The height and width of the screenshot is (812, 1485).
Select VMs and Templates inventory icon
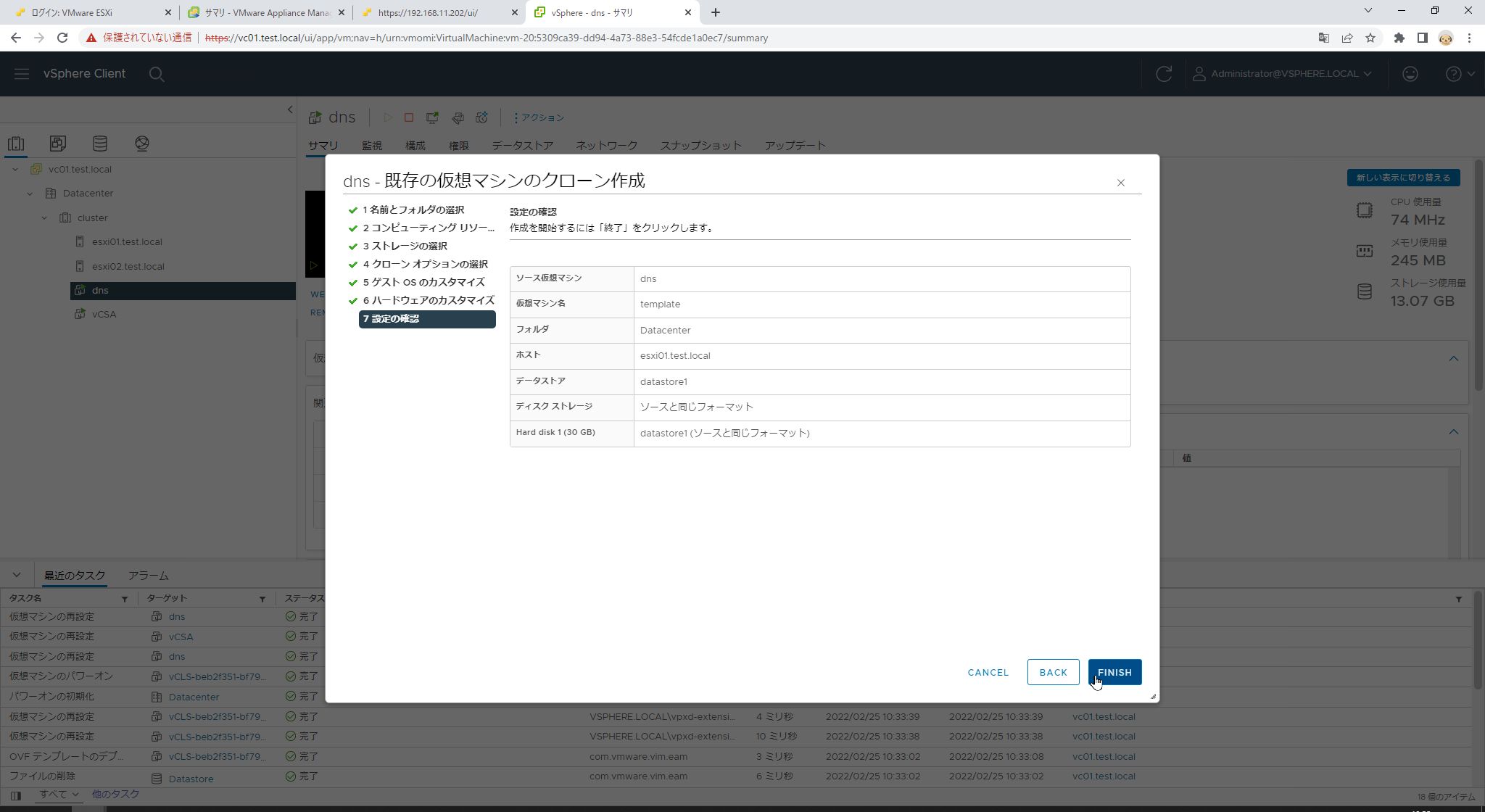pyautogui.click(x=58, y=144)
